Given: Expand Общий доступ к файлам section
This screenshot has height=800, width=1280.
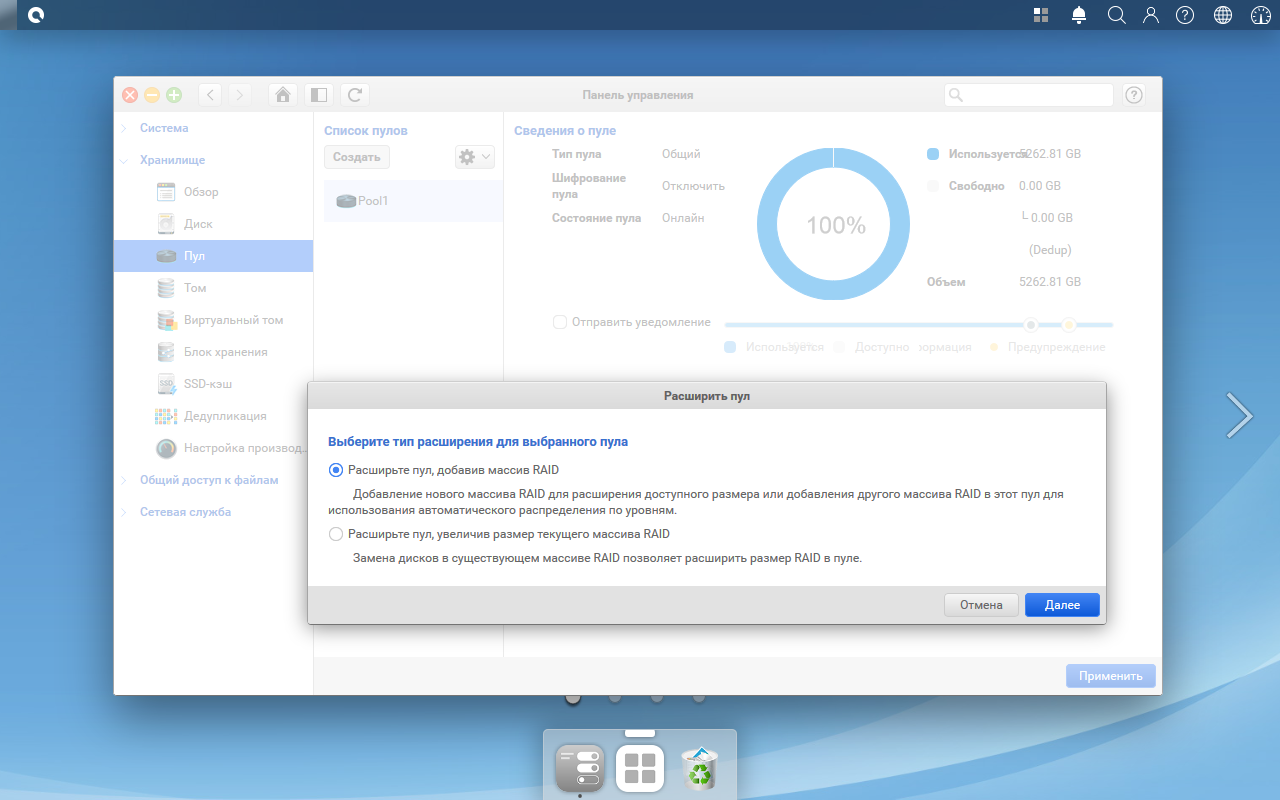Looking at the screenshot, I should [209, 480].
